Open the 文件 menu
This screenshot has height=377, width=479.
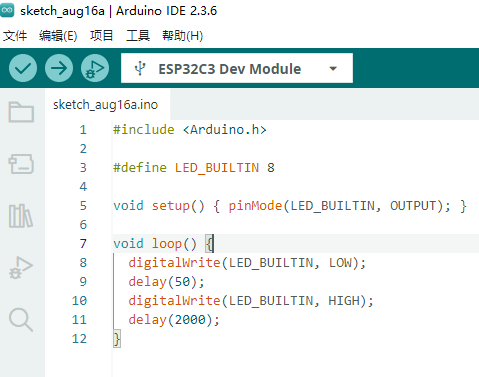15,35
